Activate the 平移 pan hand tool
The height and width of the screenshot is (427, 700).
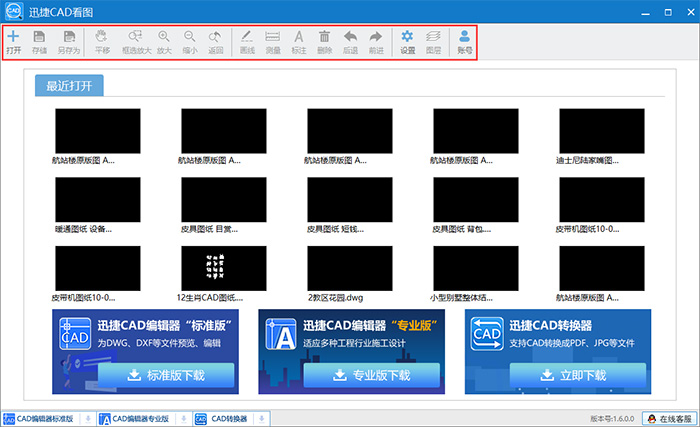click(x=102, y=36)
